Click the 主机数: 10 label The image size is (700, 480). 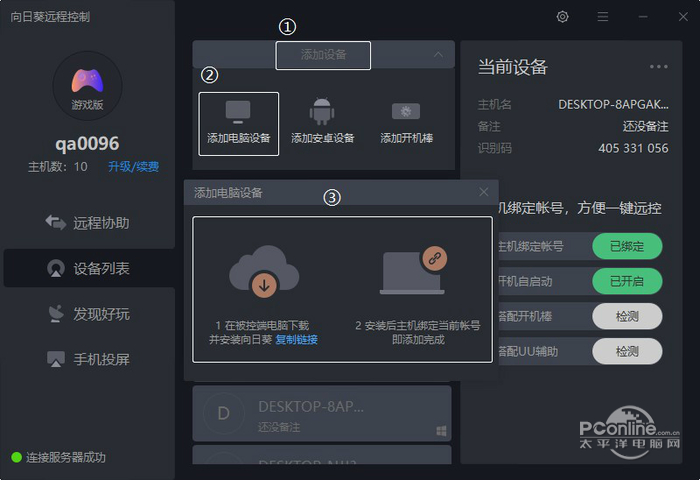click(x=58, y=167)
